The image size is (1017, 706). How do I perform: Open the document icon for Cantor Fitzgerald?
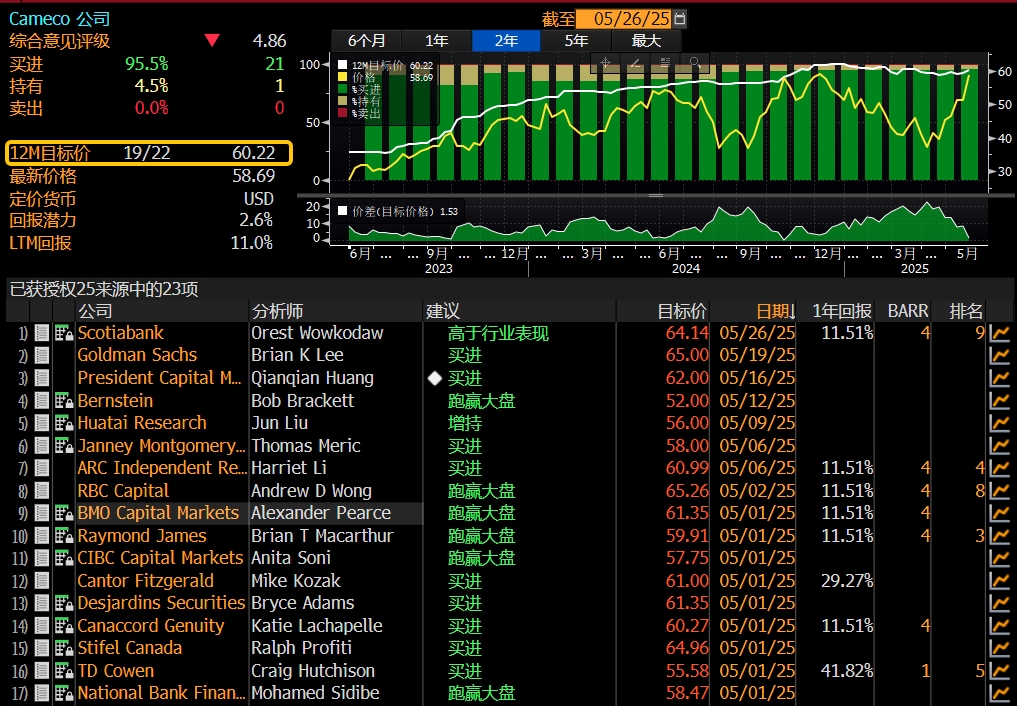pyautogui.click(x=42, y=581)
